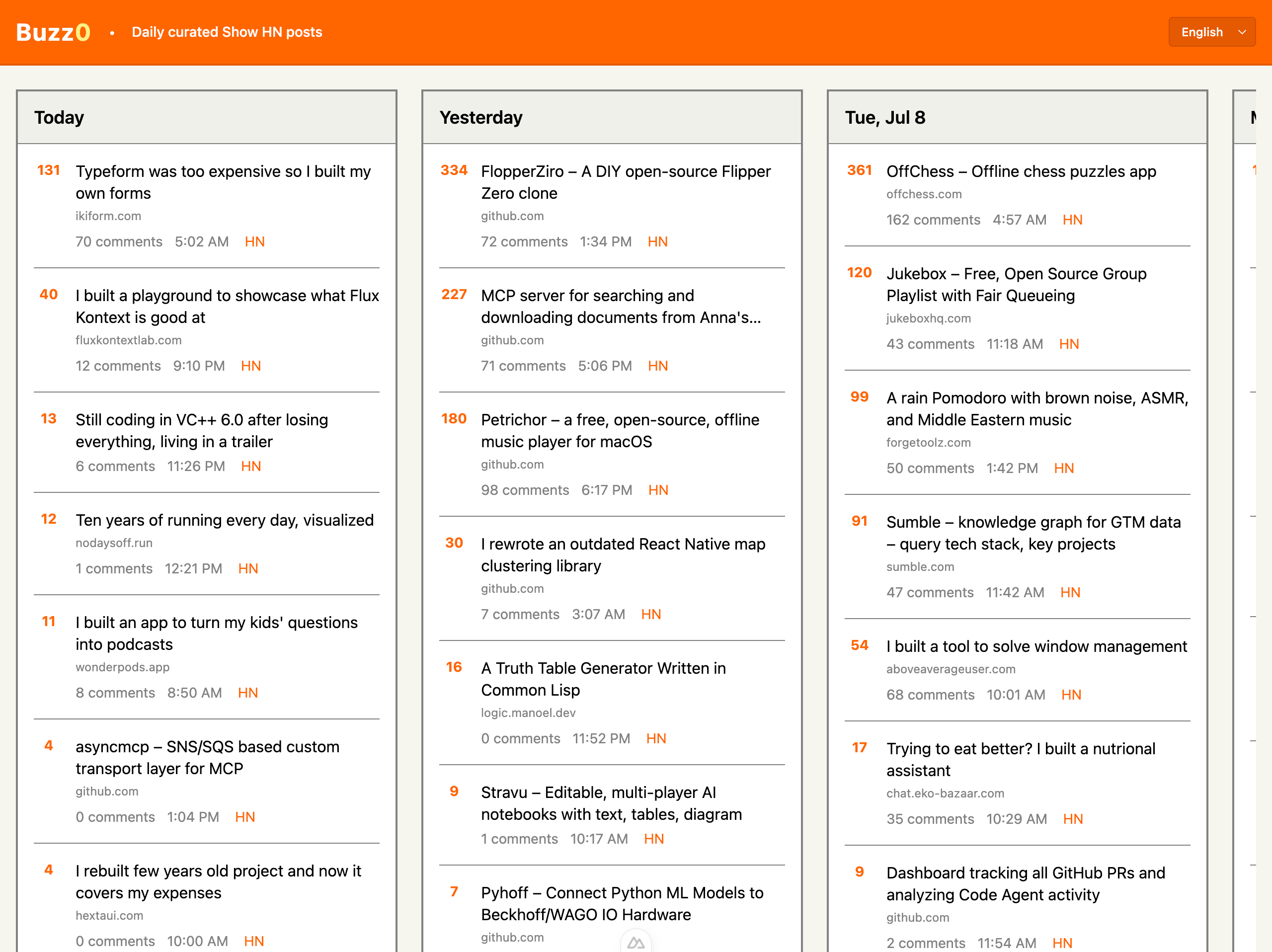Screen dimensions: 1272x952
Task: Open rain Pomodoro brown noise post
Action: pyautogui.click(x=1037, y=409)
